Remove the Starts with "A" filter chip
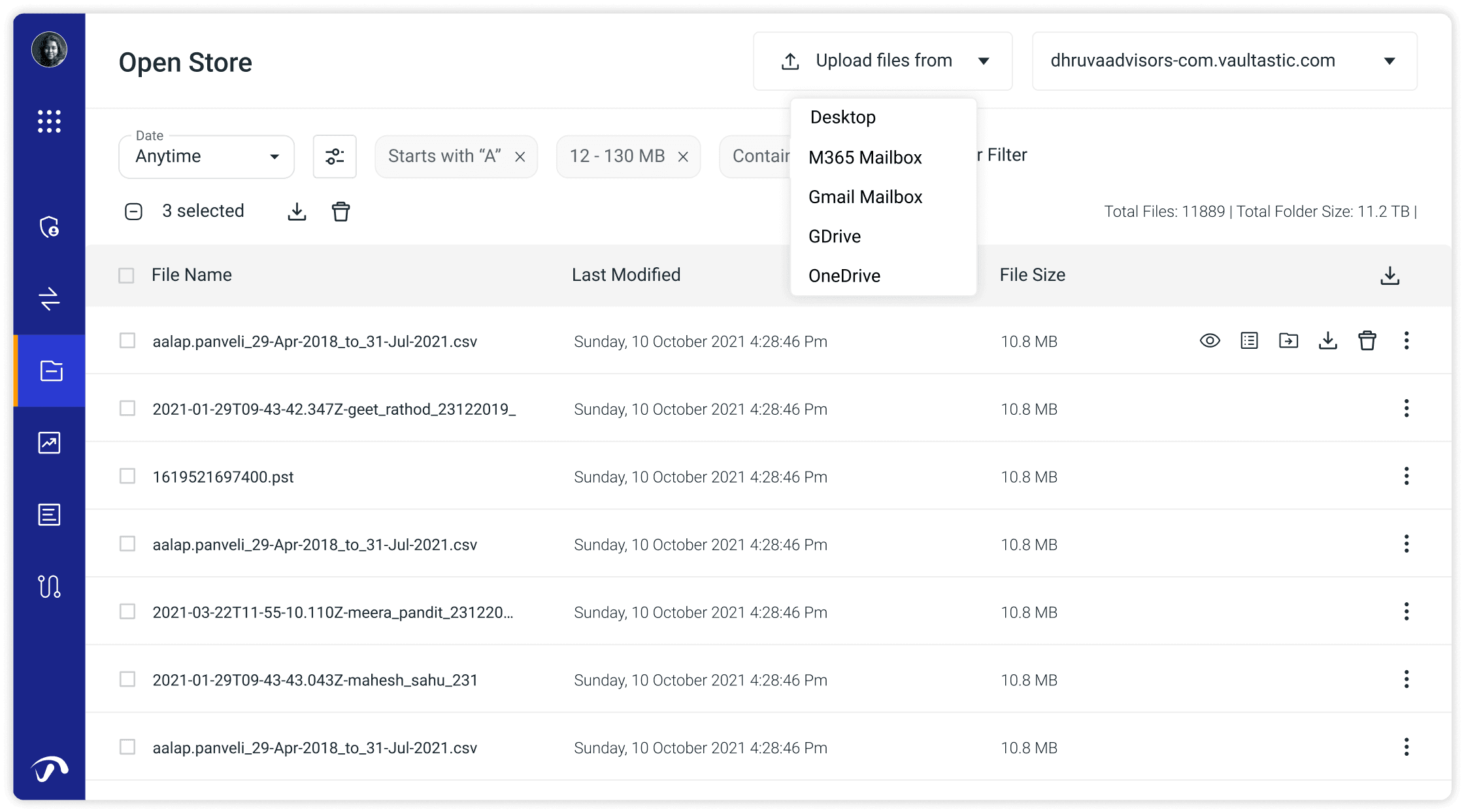This screenshot has width=1464, height=812. 520,157
